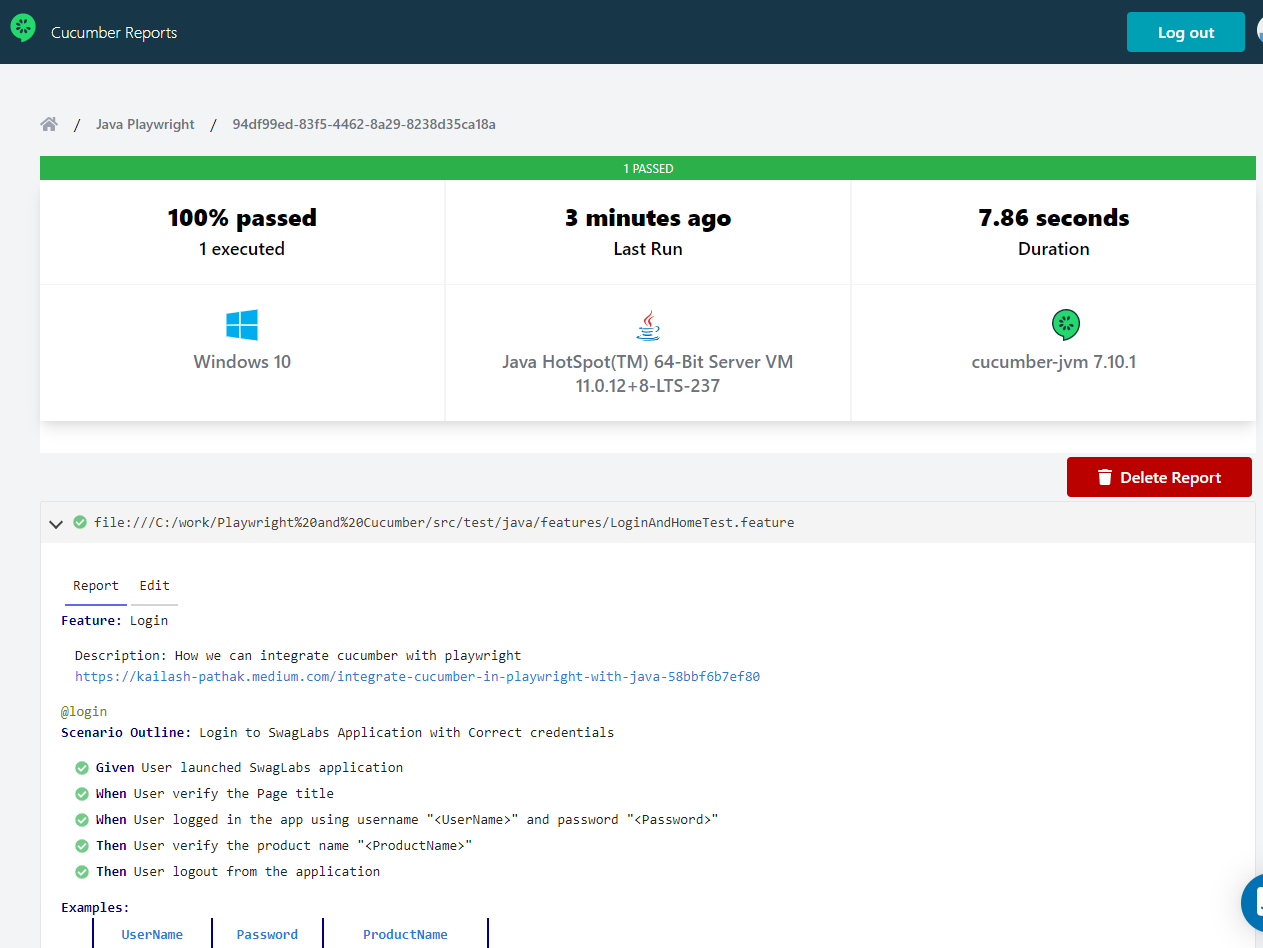
Task: Click the report ID in the breadcrumb
Action: point(362,123)
